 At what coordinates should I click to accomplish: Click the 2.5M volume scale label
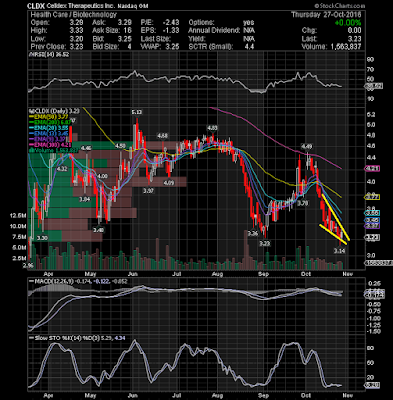pos(20,258)
